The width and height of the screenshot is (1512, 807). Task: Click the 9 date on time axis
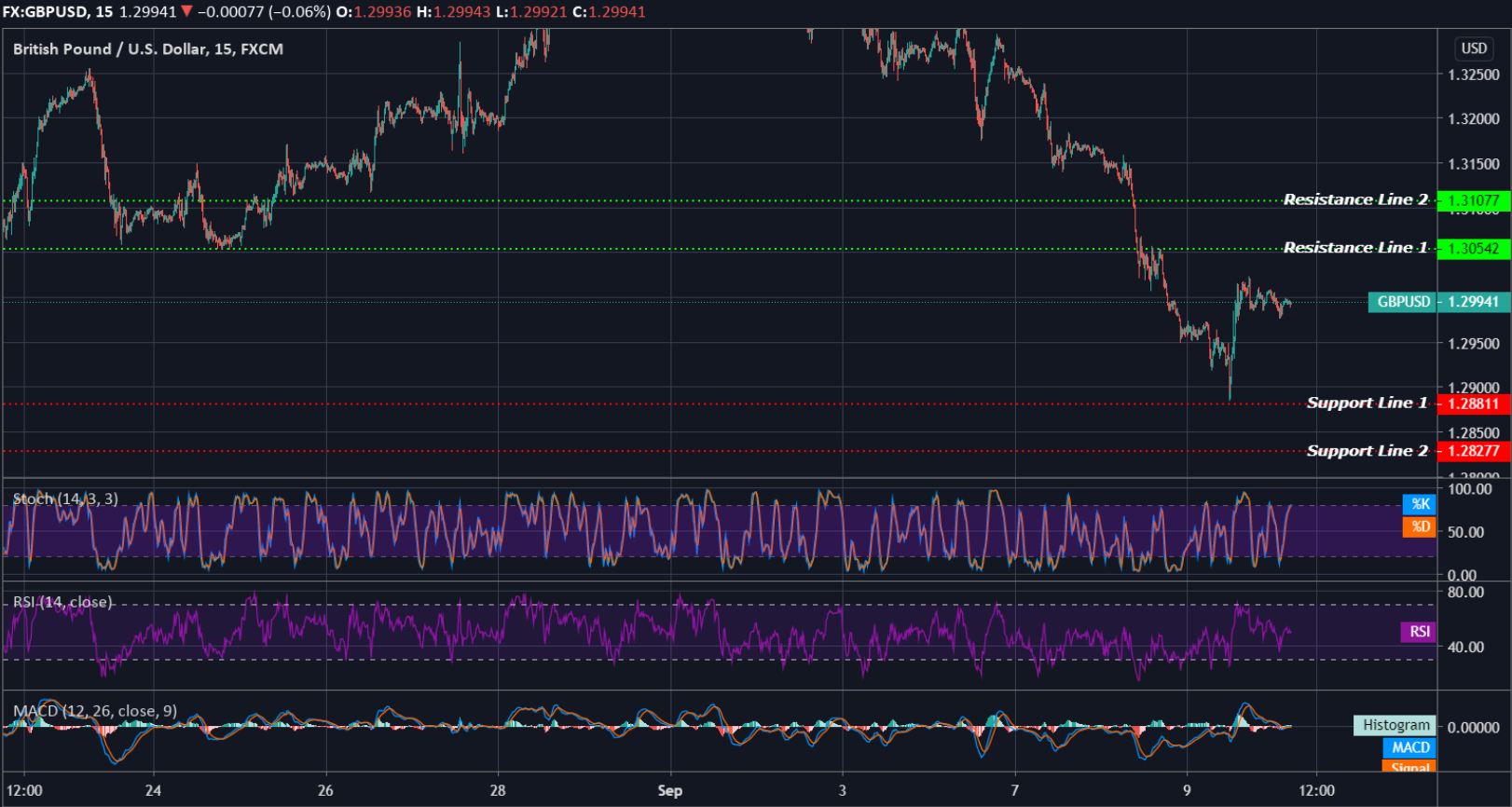click(x=1187, y=790)
